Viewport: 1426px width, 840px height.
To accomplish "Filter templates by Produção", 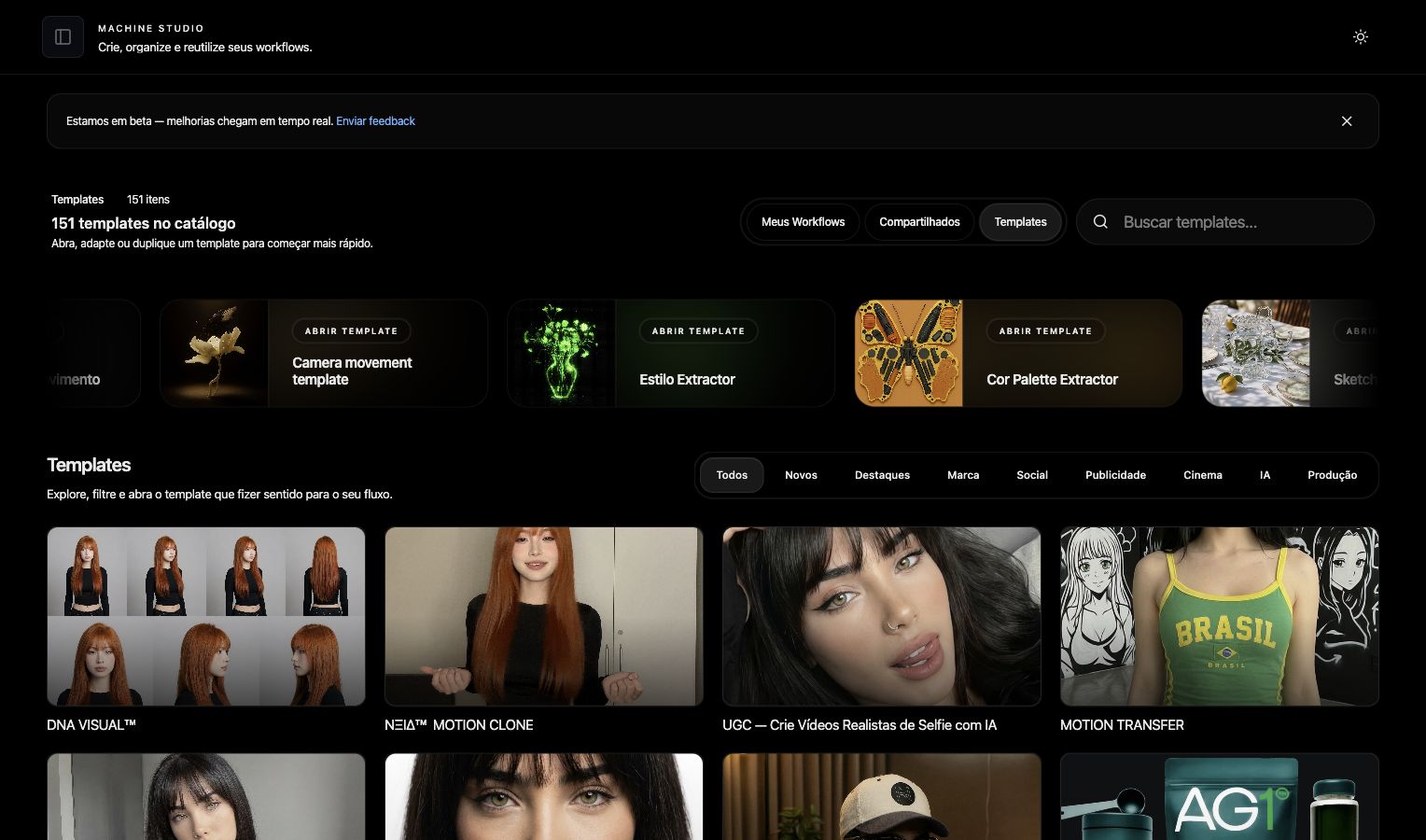I will pos(1332,475).
